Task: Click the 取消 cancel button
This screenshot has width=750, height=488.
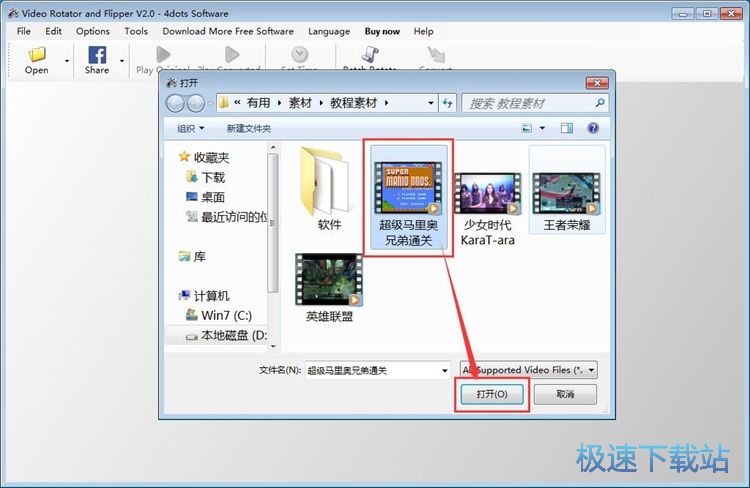Action: coord(565,394)
